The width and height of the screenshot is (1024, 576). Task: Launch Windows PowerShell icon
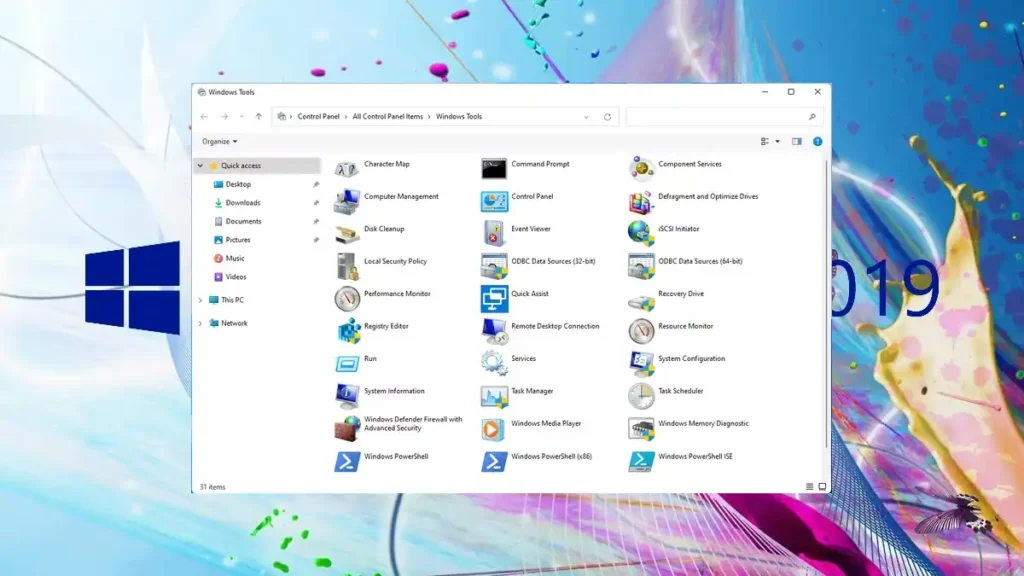pyautogui.click(x=347, y=461)
